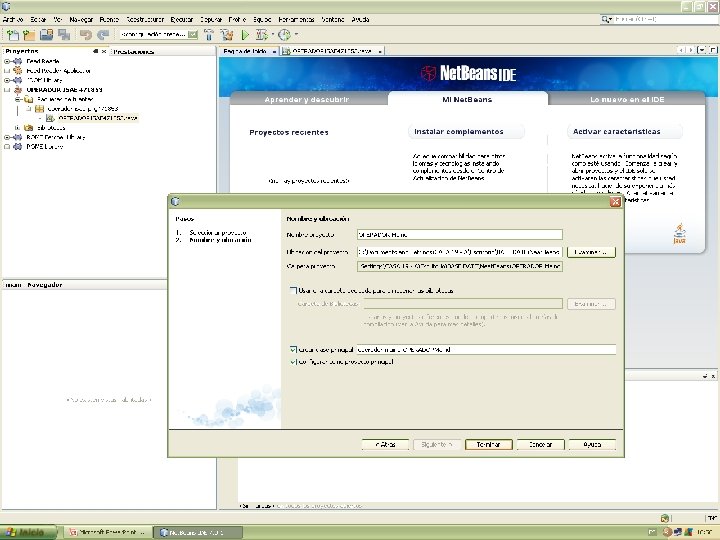Click the project name input field
The height and width of the screenshot is (540, 720).
click(460, 235)
